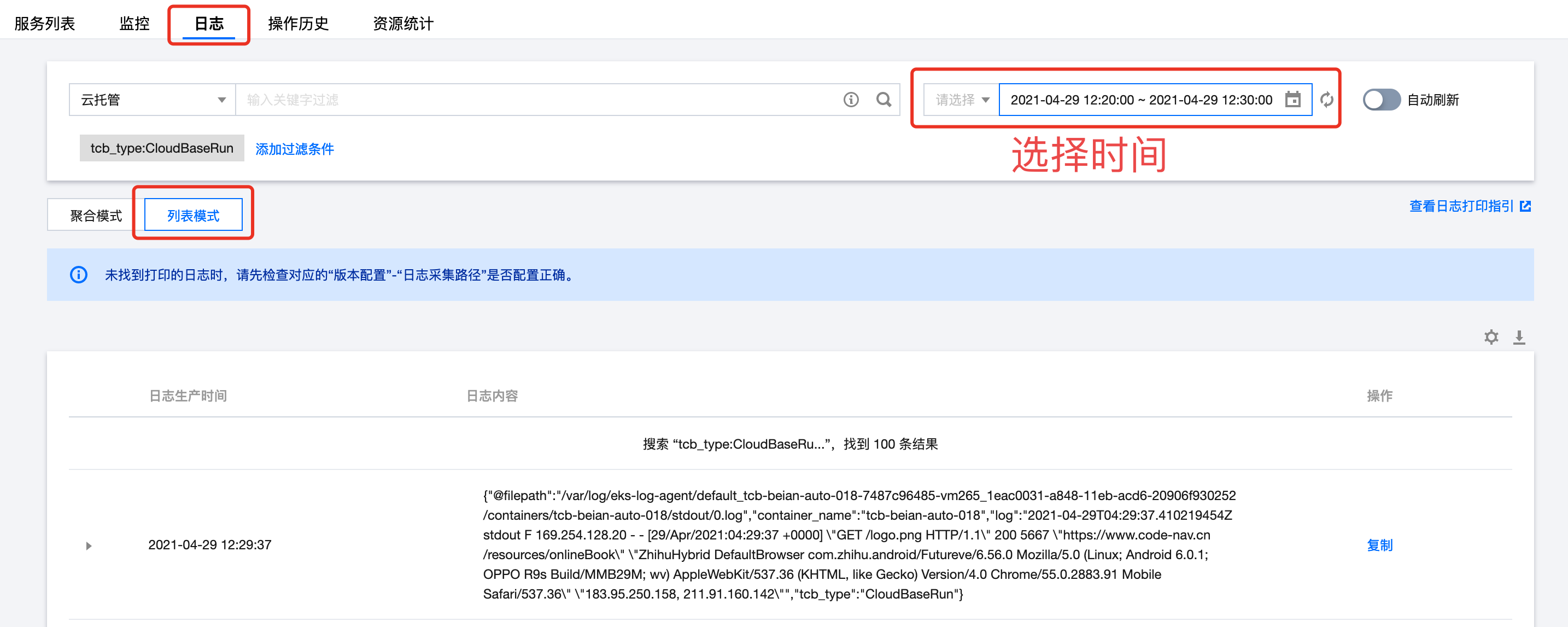Open the 操作历史 tab

297,23
